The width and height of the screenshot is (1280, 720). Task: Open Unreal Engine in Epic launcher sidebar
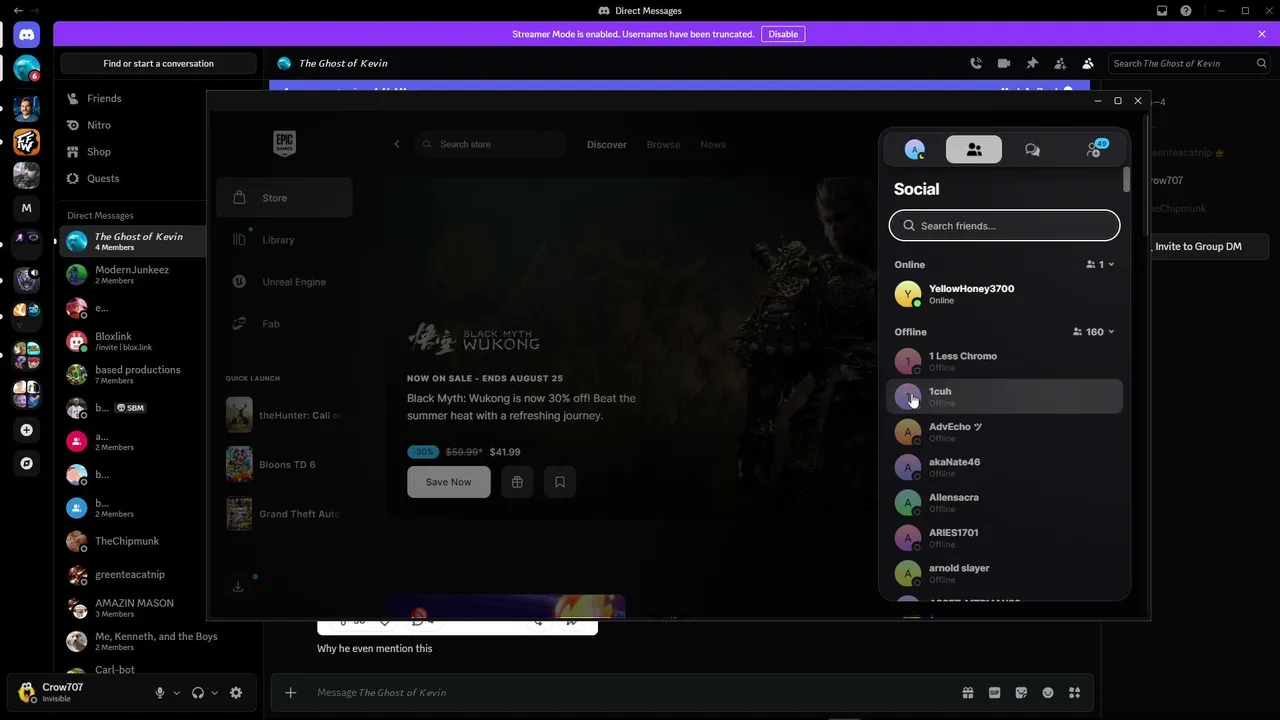click(x=284, y=282)
